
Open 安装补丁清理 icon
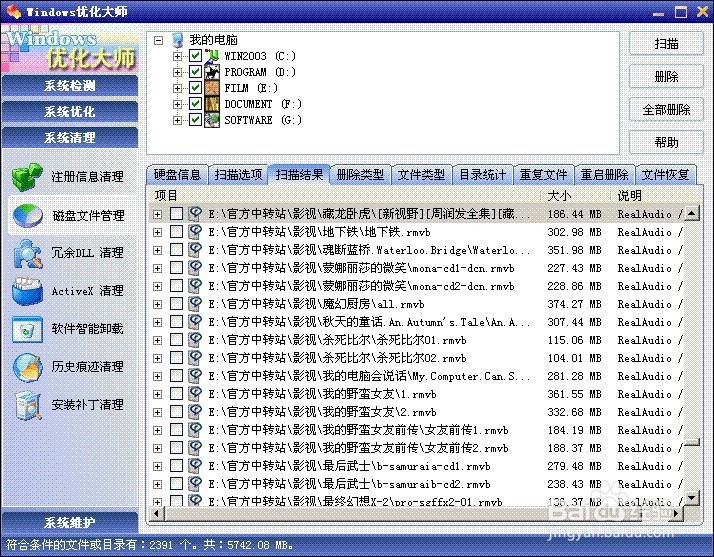(x=27, y=405)
